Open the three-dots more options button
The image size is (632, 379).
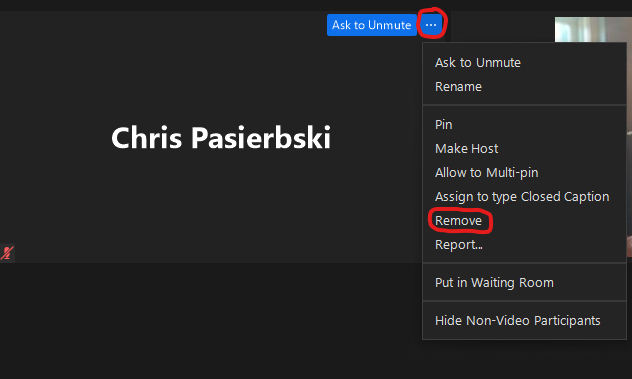[x=431, y=25]
